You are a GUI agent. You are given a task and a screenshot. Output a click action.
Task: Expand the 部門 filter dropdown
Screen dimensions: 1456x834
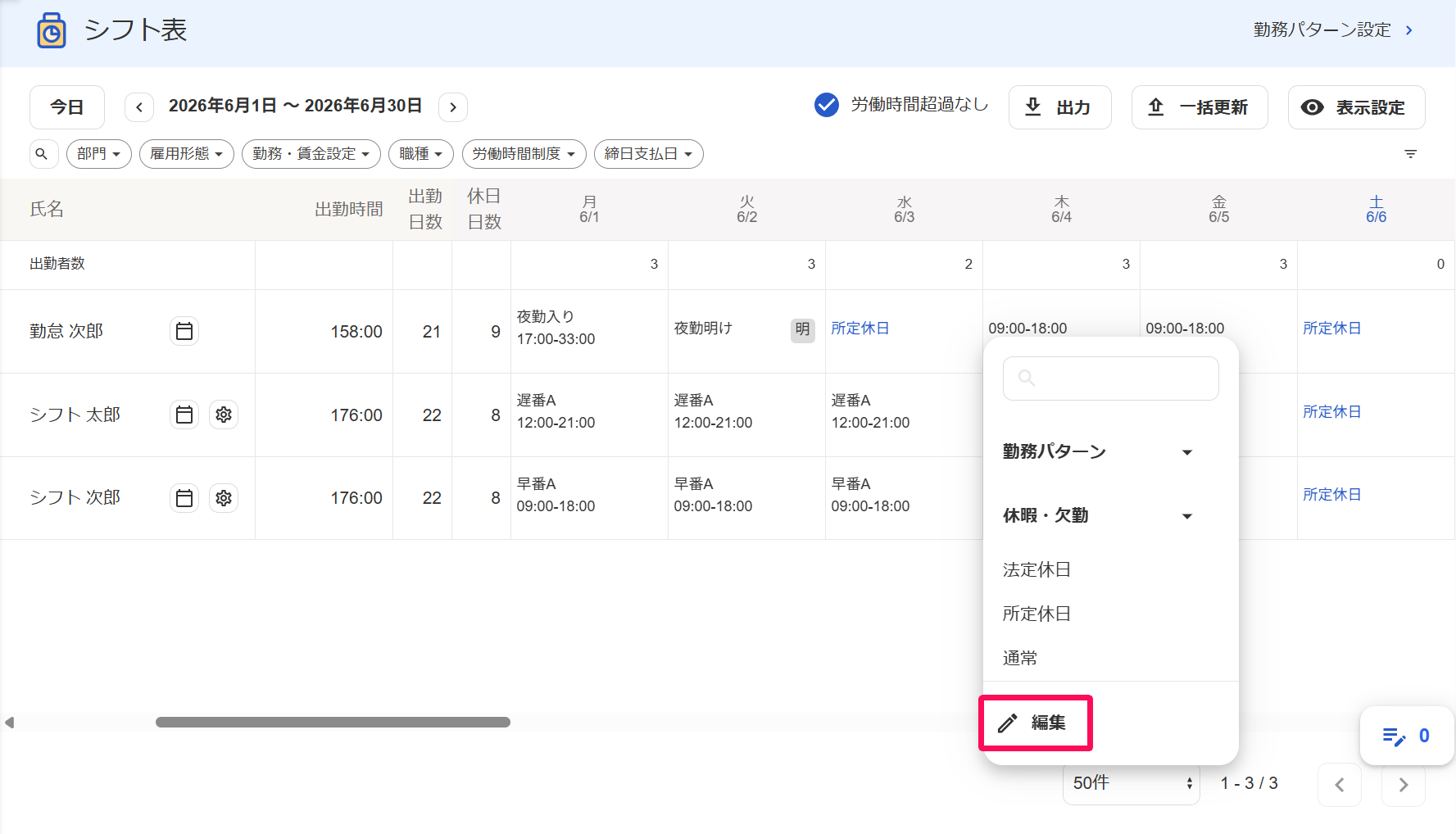[x=99, y=154]
